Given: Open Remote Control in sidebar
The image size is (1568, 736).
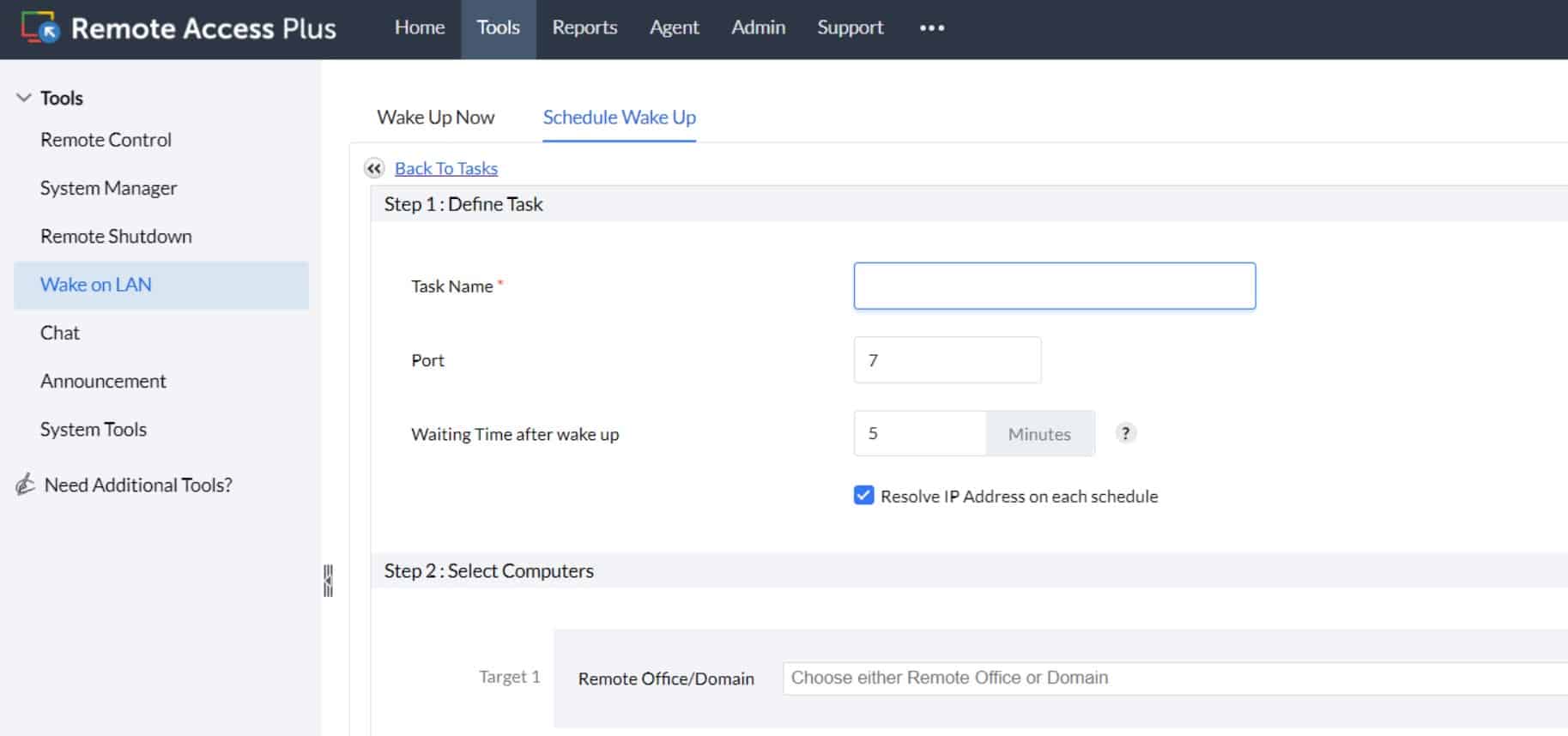Looking at the screenshot, I should (106, 140).
